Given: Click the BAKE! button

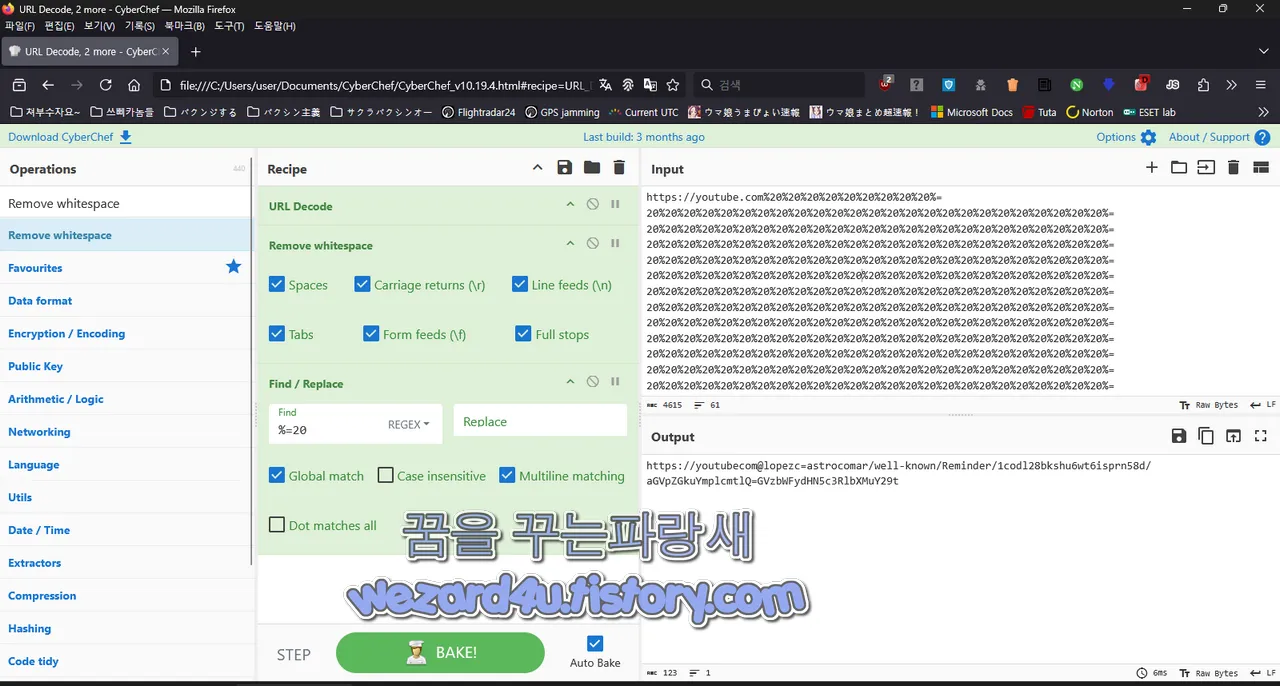Looking at the screenshot, I should coord(440,653).
